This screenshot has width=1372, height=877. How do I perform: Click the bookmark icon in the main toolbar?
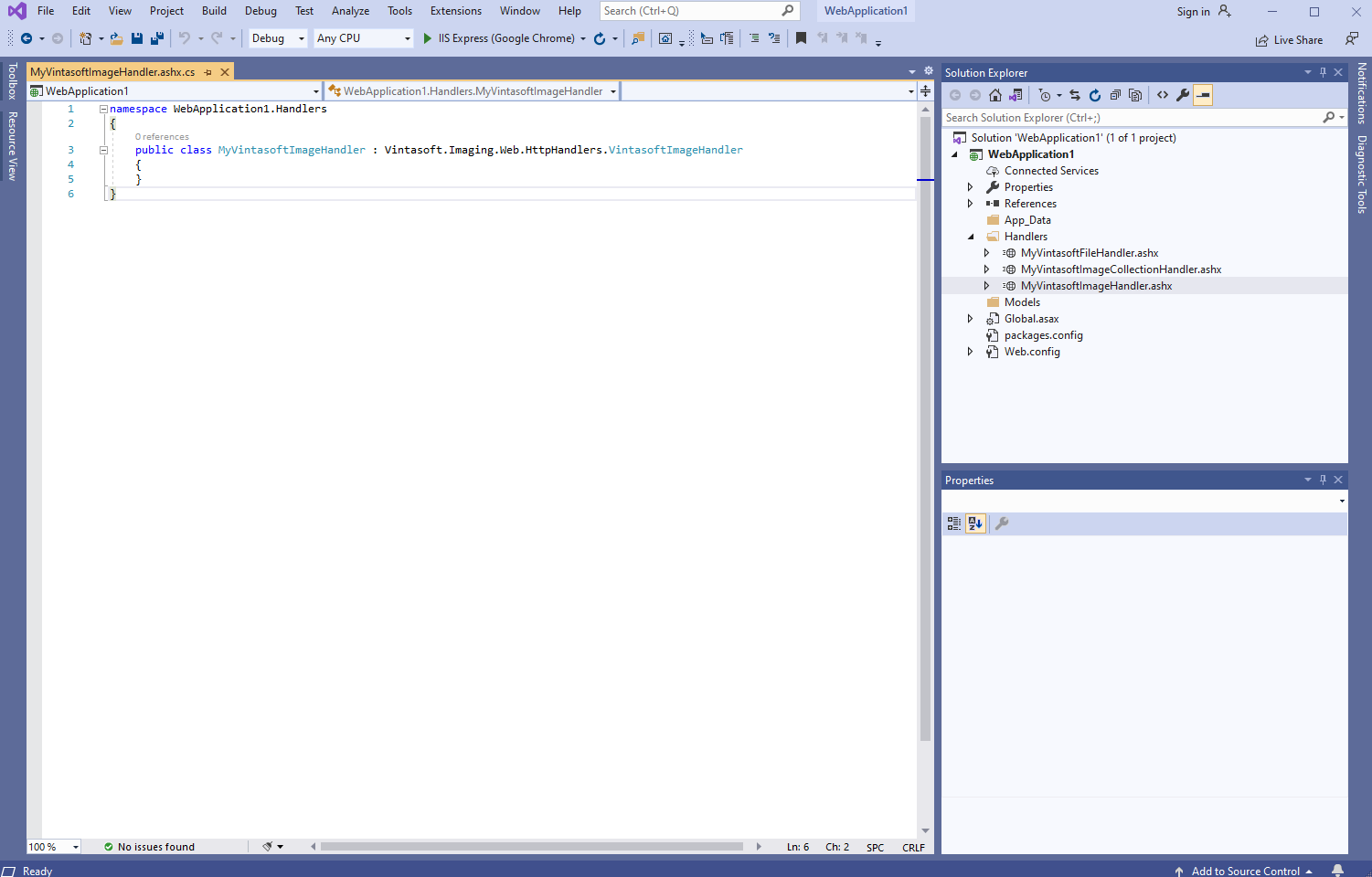[x=801, y=38]
